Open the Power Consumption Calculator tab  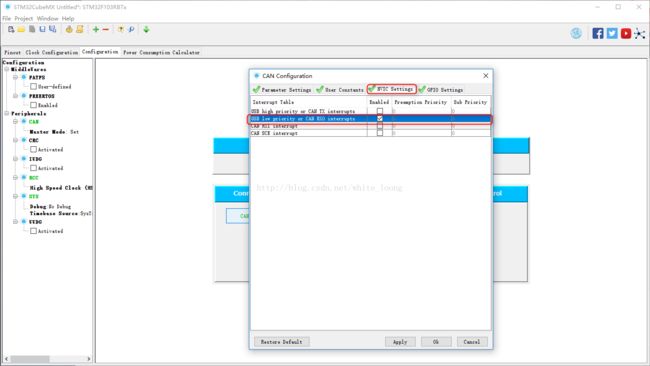pyautogui.click(x=161, y=52)
